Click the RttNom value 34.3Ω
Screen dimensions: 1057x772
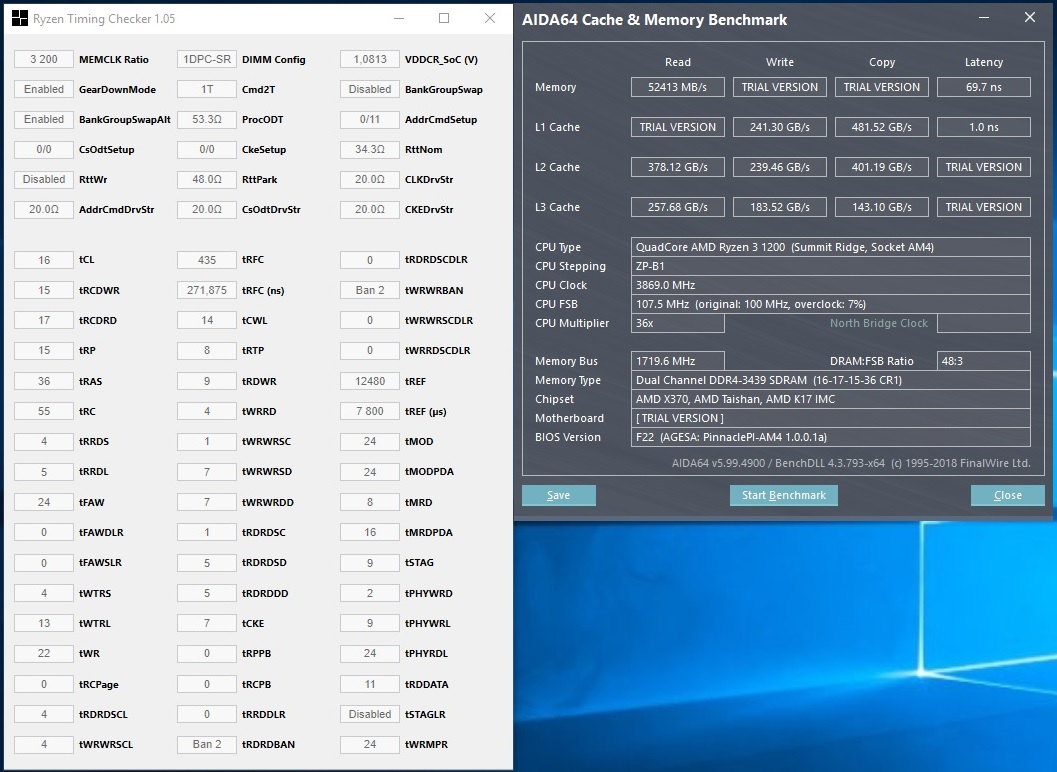370,149
